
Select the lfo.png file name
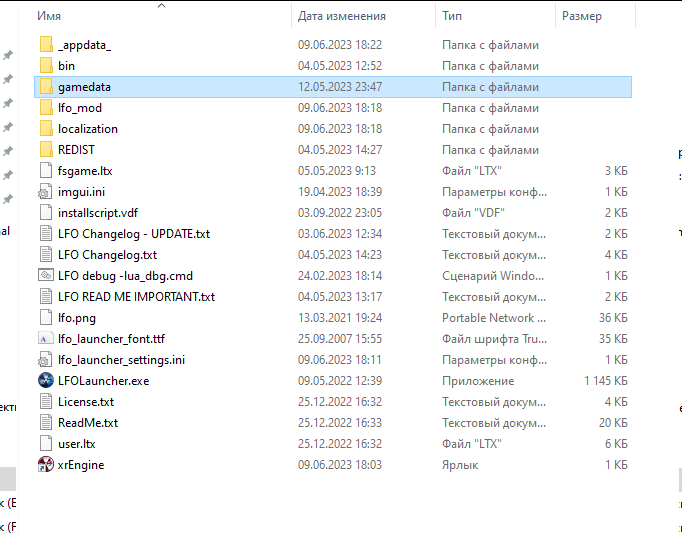pyautogui.click(x=77, y=318)
